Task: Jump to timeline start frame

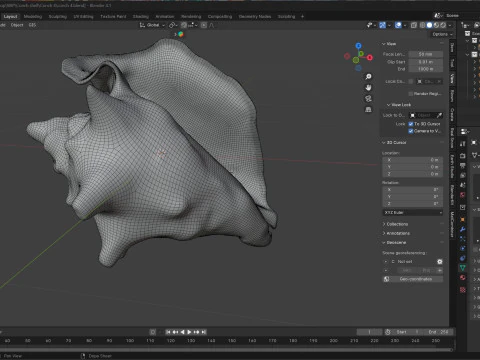Action: pyautogui.click(x=168, y=332)
